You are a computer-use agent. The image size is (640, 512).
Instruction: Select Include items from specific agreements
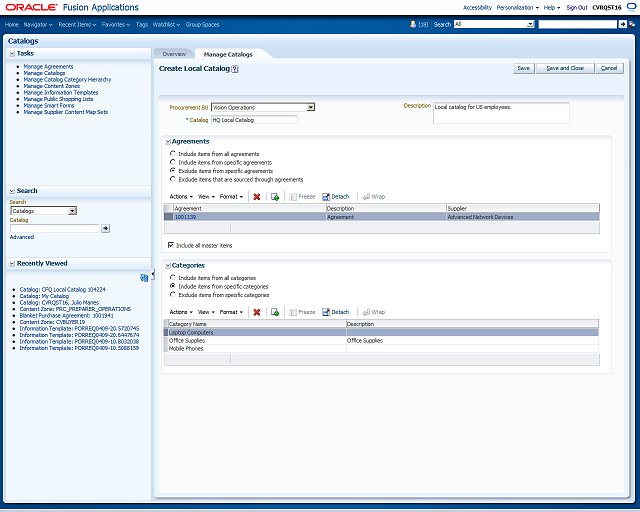click(x=173, y=162)
